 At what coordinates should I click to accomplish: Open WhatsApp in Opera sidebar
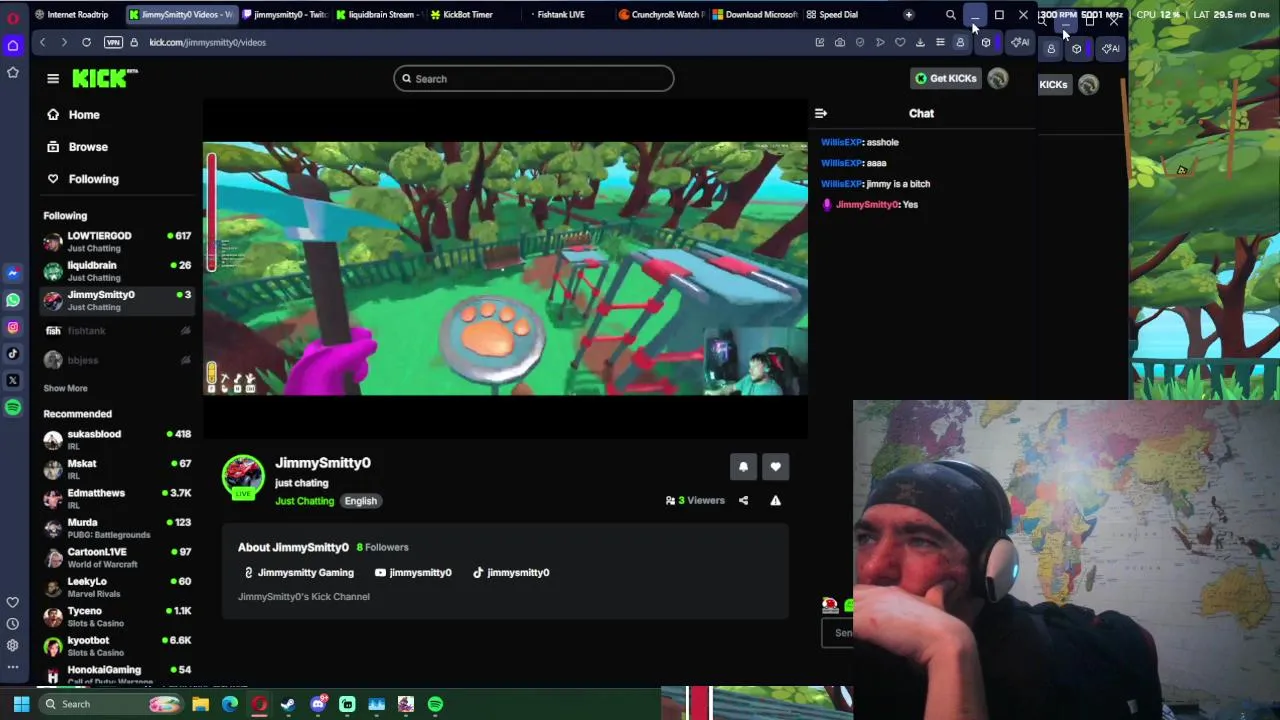tap(13, 300)
